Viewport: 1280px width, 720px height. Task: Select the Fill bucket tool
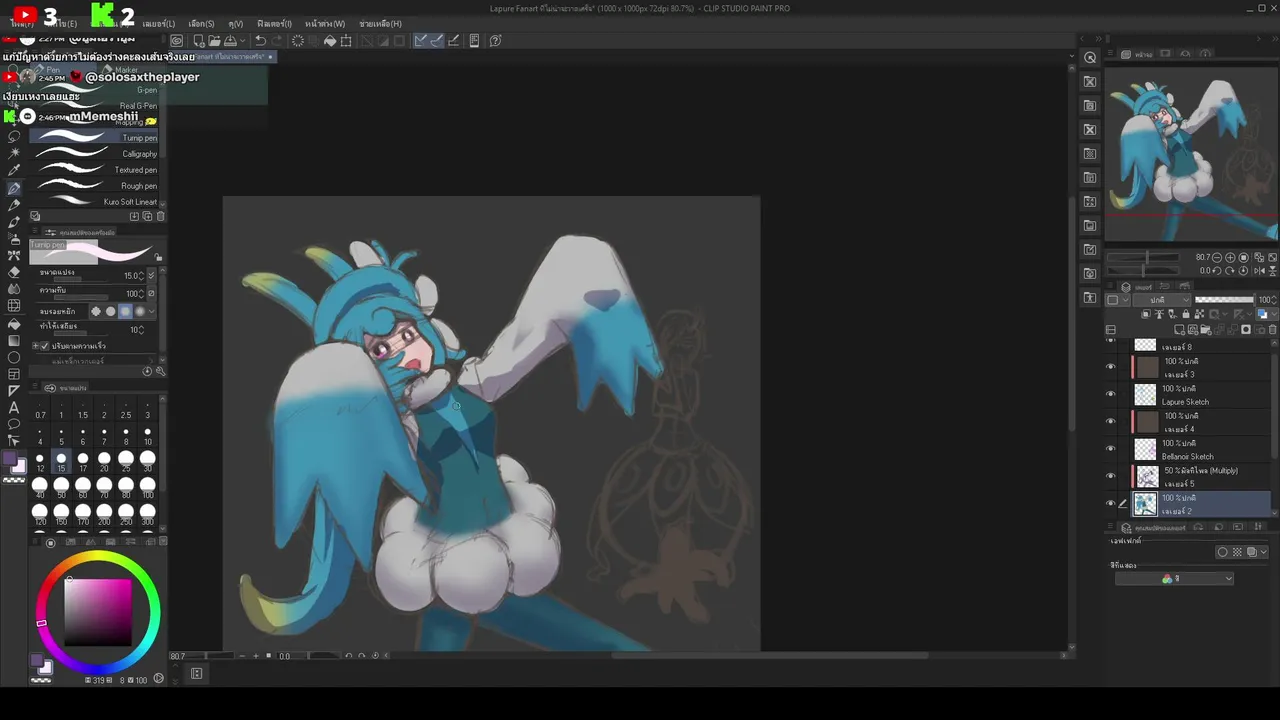pos(14,323)
